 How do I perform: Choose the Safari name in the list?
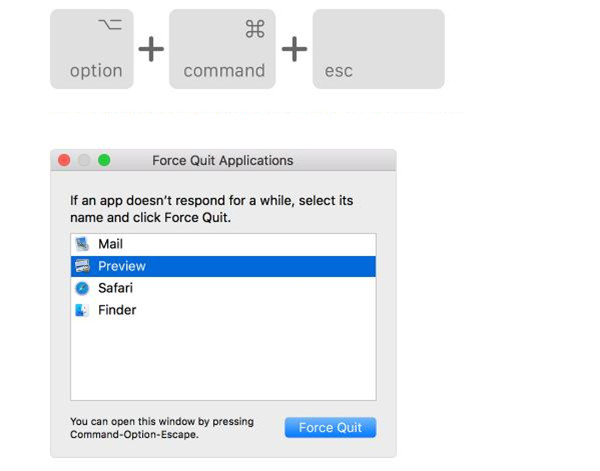pyautogui.click(x=115, y=288)
